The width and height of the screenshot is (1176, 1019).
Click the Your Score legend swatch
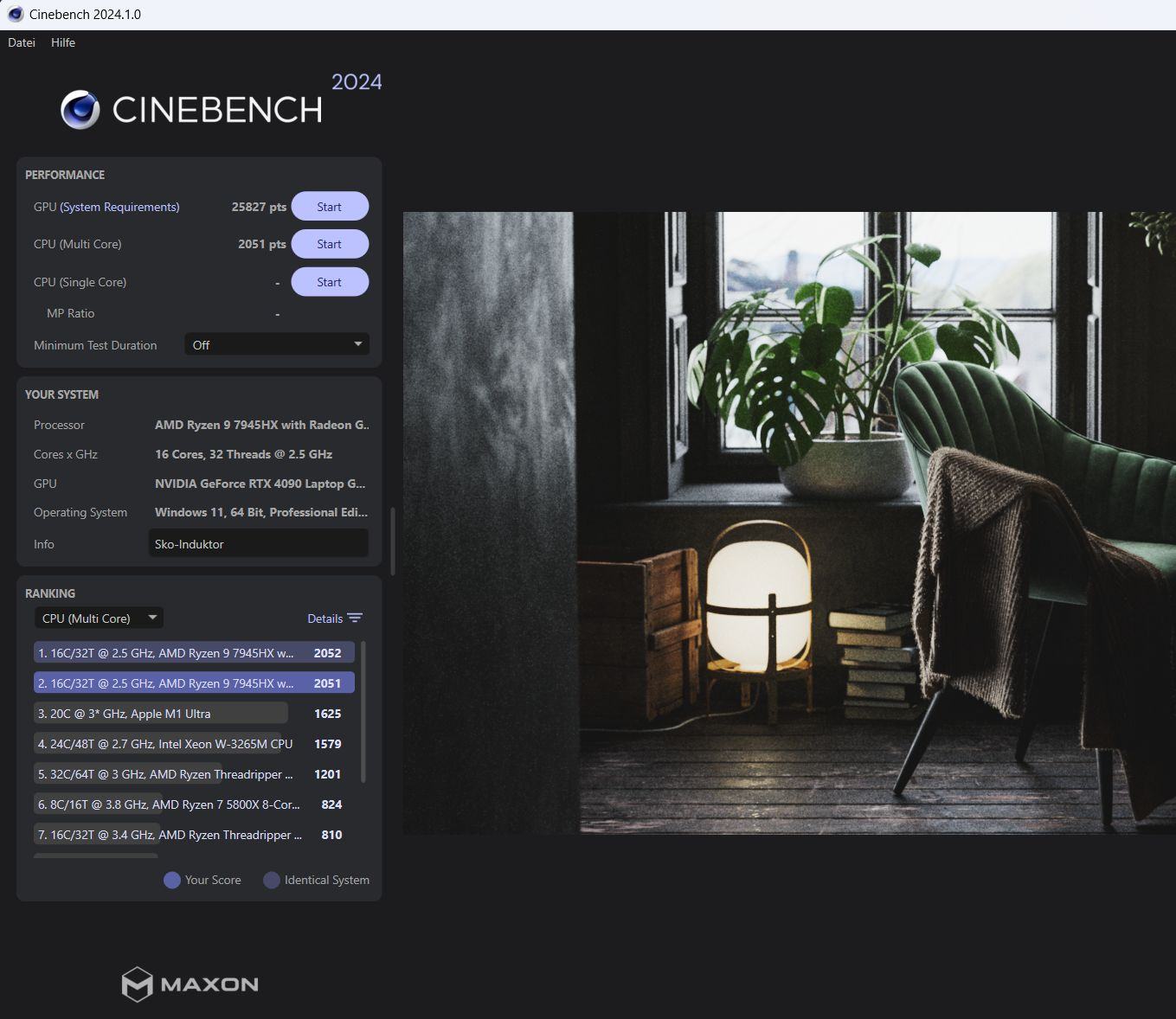pyautogui.click(x=171, y=880)
